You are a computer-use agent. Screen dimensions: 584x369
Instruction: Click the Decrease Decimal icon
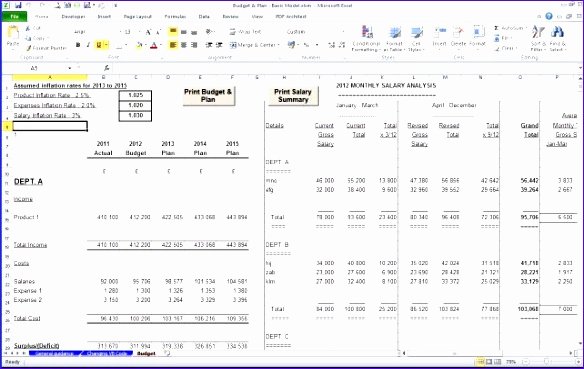(342, 45)
